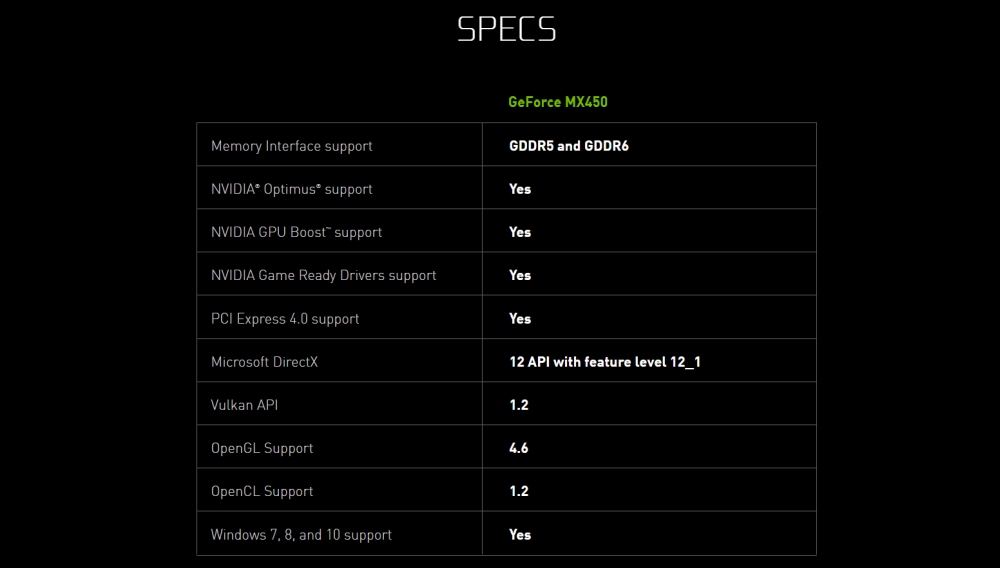Click the Yes value for Optimus support
The height and width of the screenshot is (568, 1000).
(520, 189)
